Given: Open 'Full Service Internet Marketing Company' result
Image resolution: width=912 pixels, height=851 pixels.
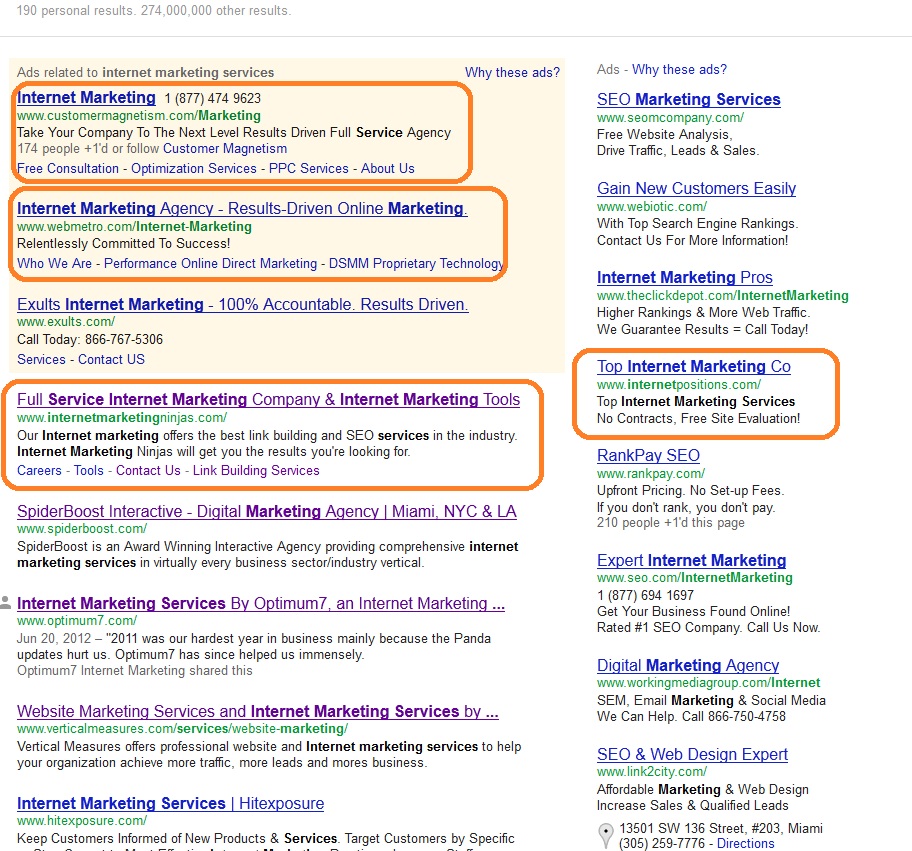Looking at the screenshot, I should [x=268, y=400].
